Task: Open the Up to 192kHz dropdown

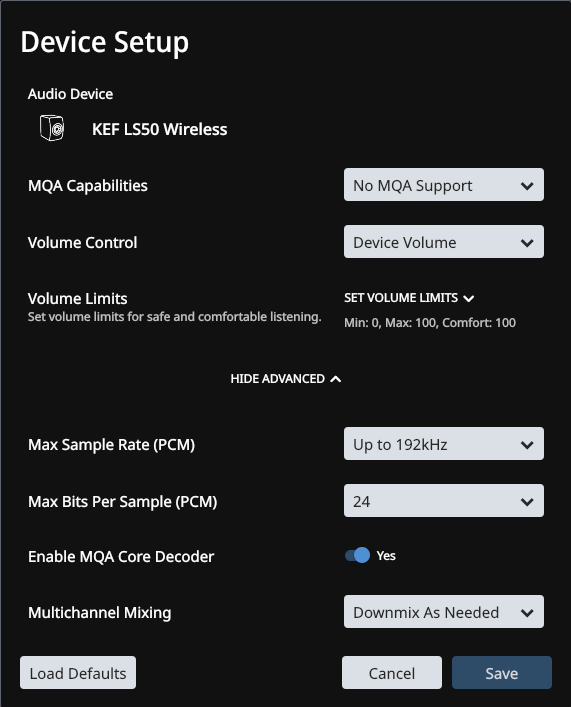Action: pyautogui.click(x=444, y=444)
